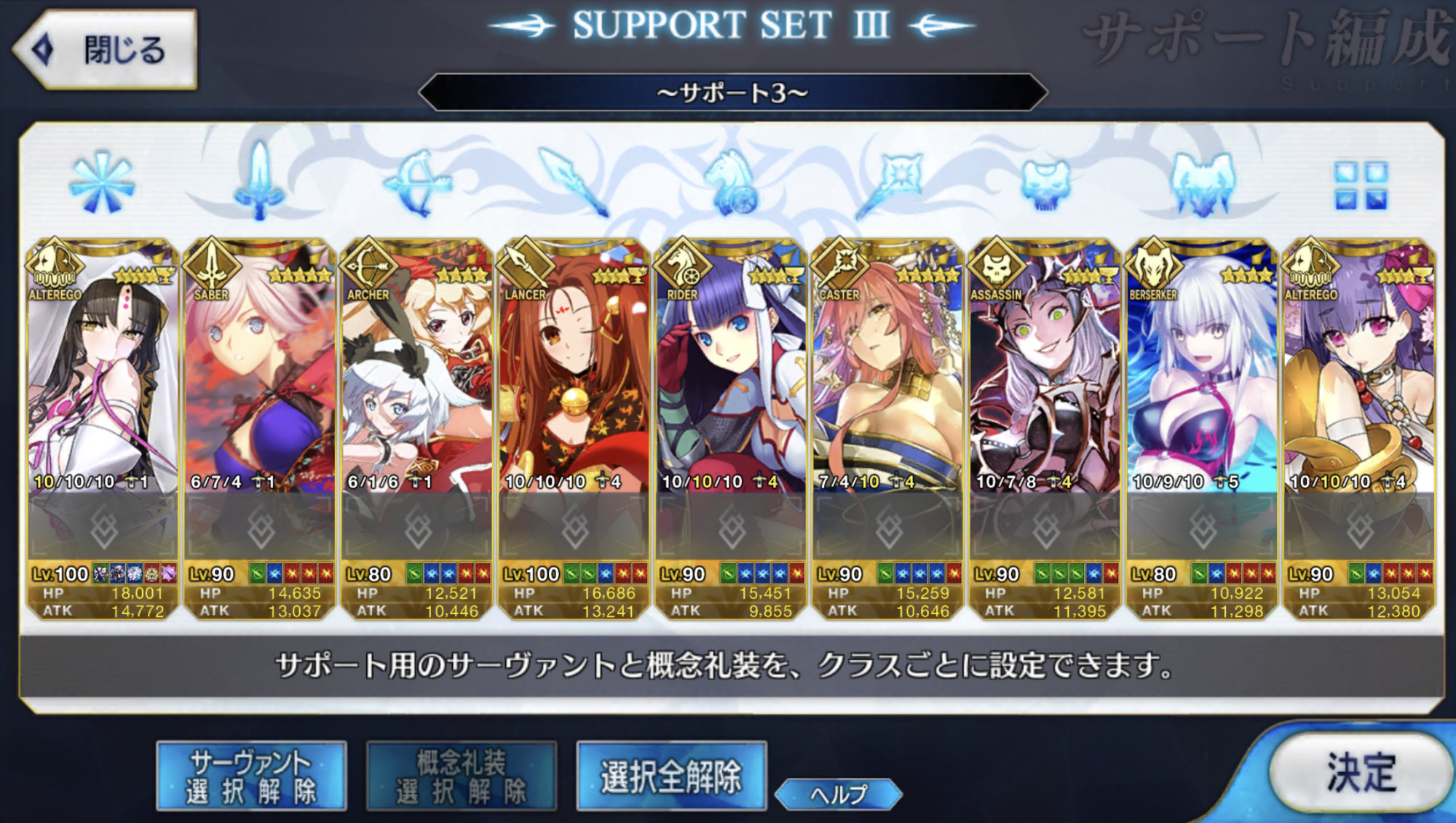
Task: Select the Extra class four-squares icon
Action: pyautogui.click(x=1360, y=186)
